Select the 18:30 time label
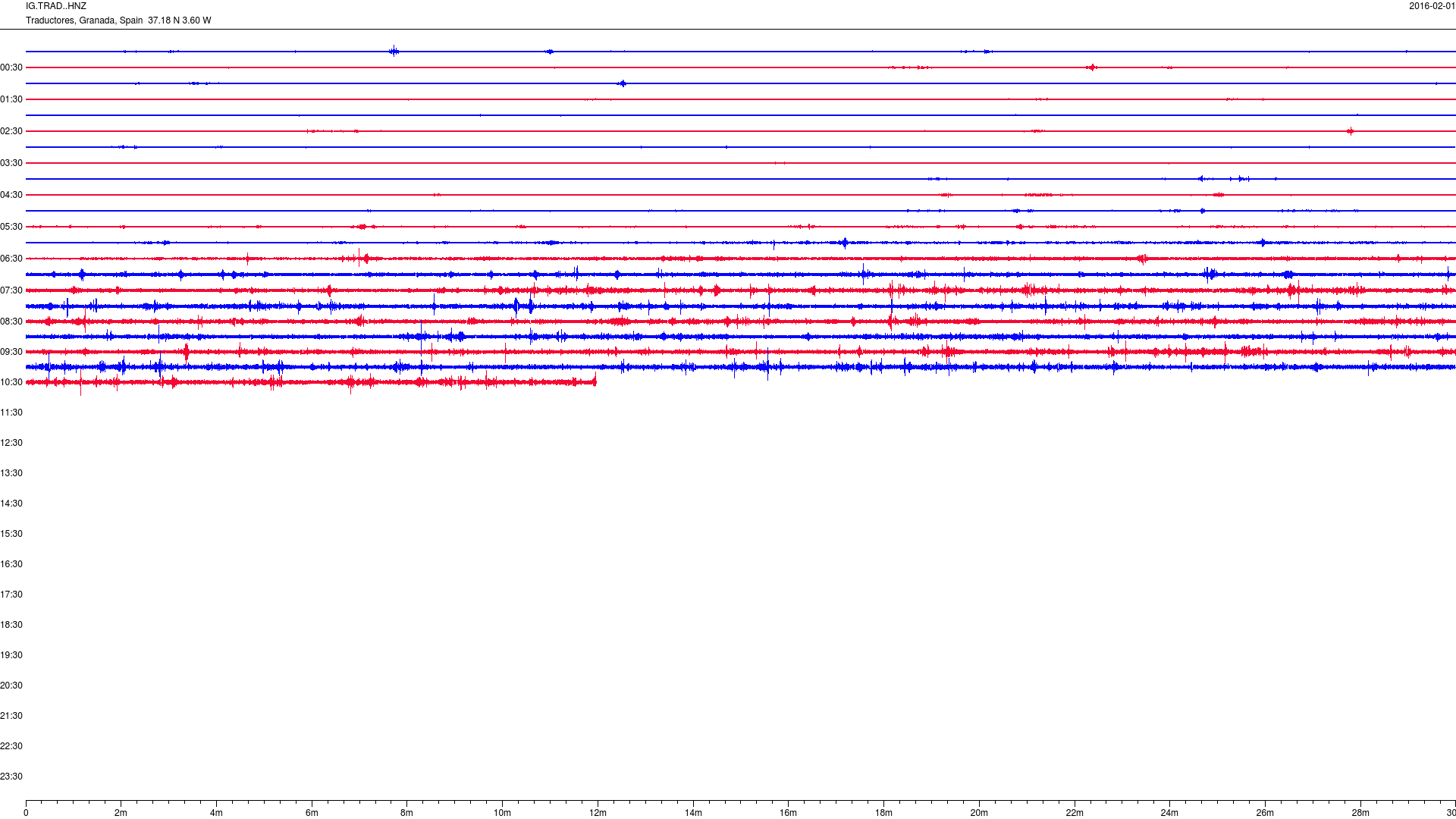Image resolution: width=1456 pixels, height=819 pixels. (x=11, y=625)
